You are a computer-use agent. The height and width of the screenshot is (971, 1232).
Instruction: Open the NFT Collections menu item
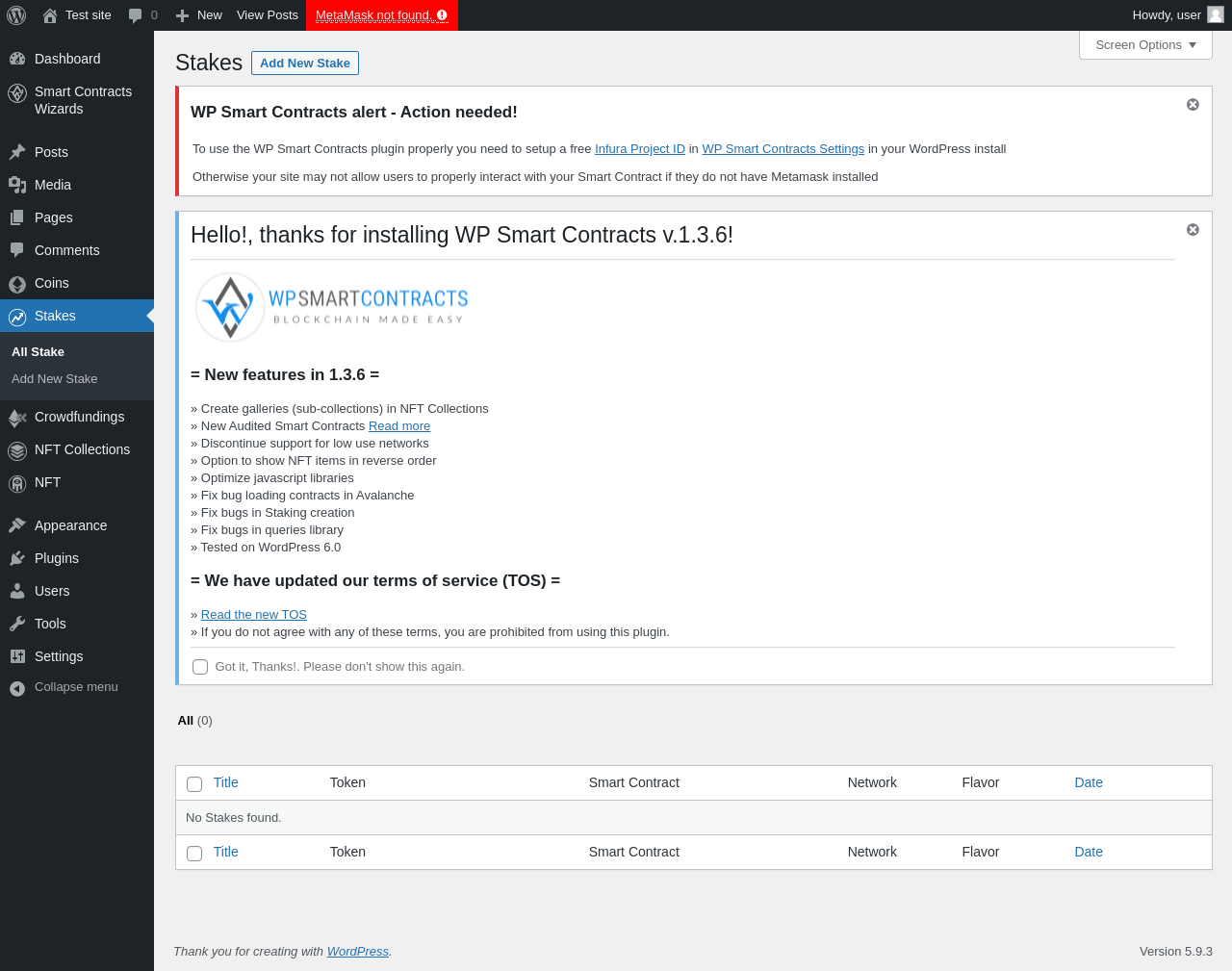[77, 449]
